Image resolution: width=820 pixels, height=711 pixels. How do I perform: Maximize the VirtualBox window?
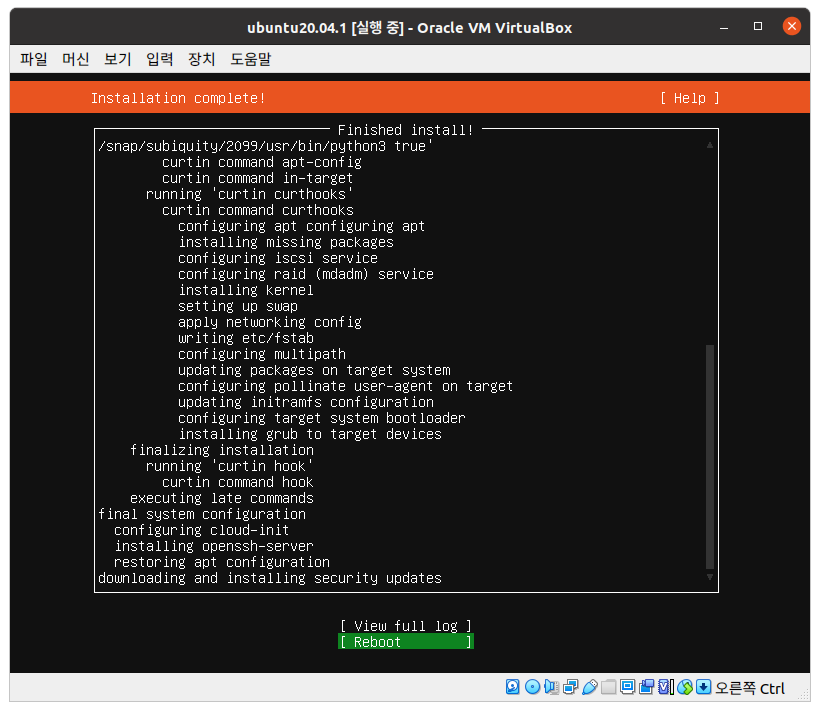tap(758, 26)
